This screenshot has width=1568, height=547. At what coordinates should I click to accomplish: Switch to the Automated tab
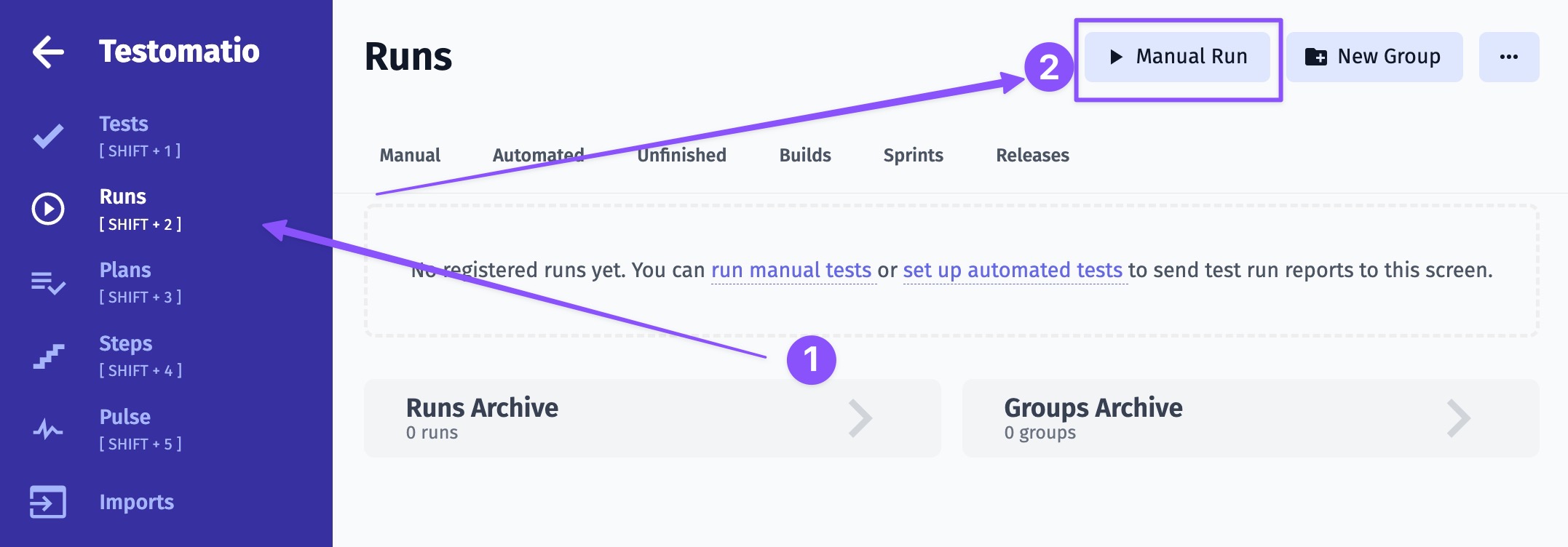click(539, 155)
